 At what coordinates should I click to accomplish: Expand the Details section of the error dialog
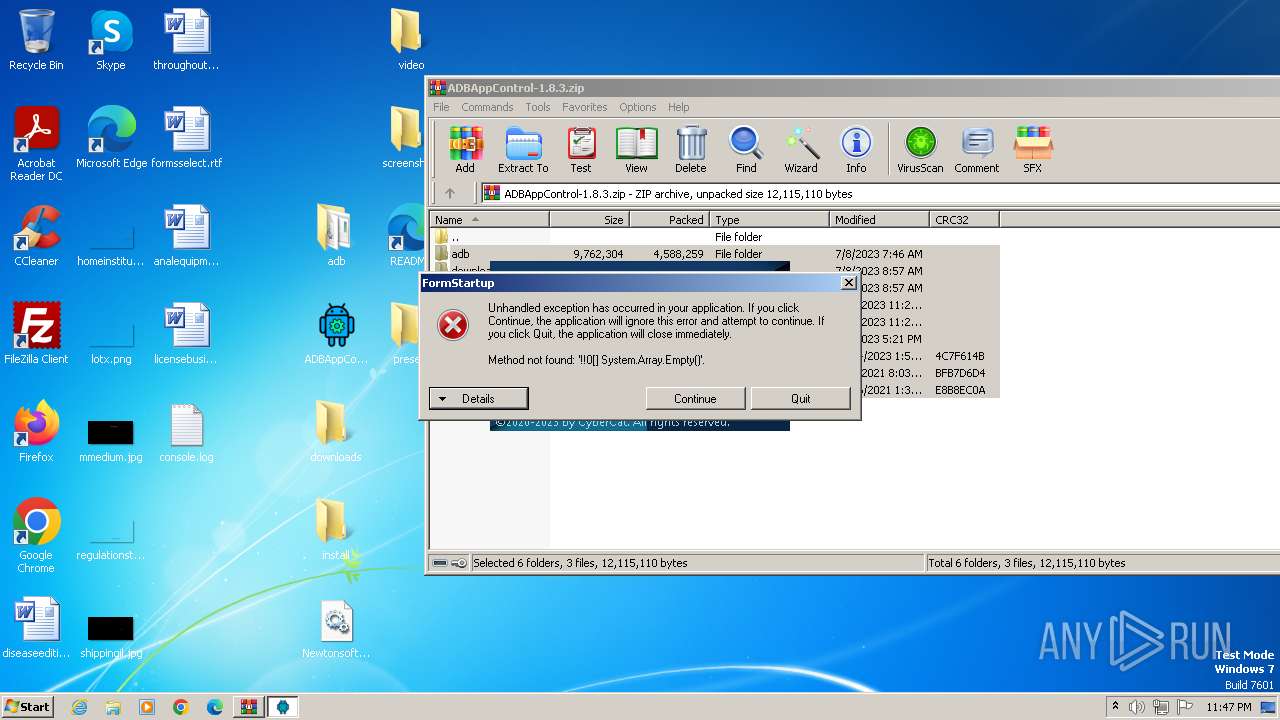pyautogui.click(x=478, y=398)
